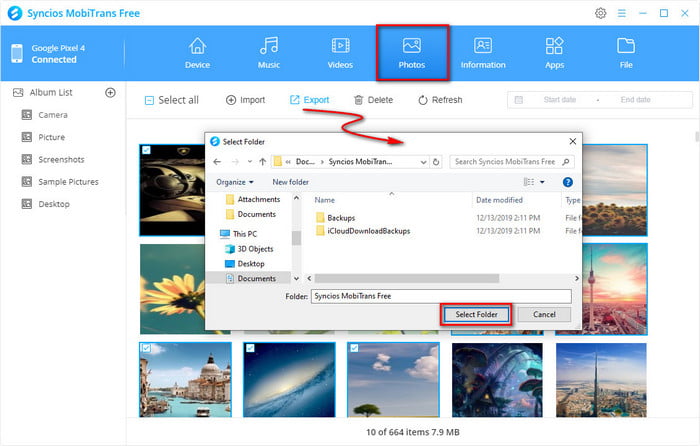Open the blue help icon
Viewport: 700px width, 446px height.
[x=567, y=182]
